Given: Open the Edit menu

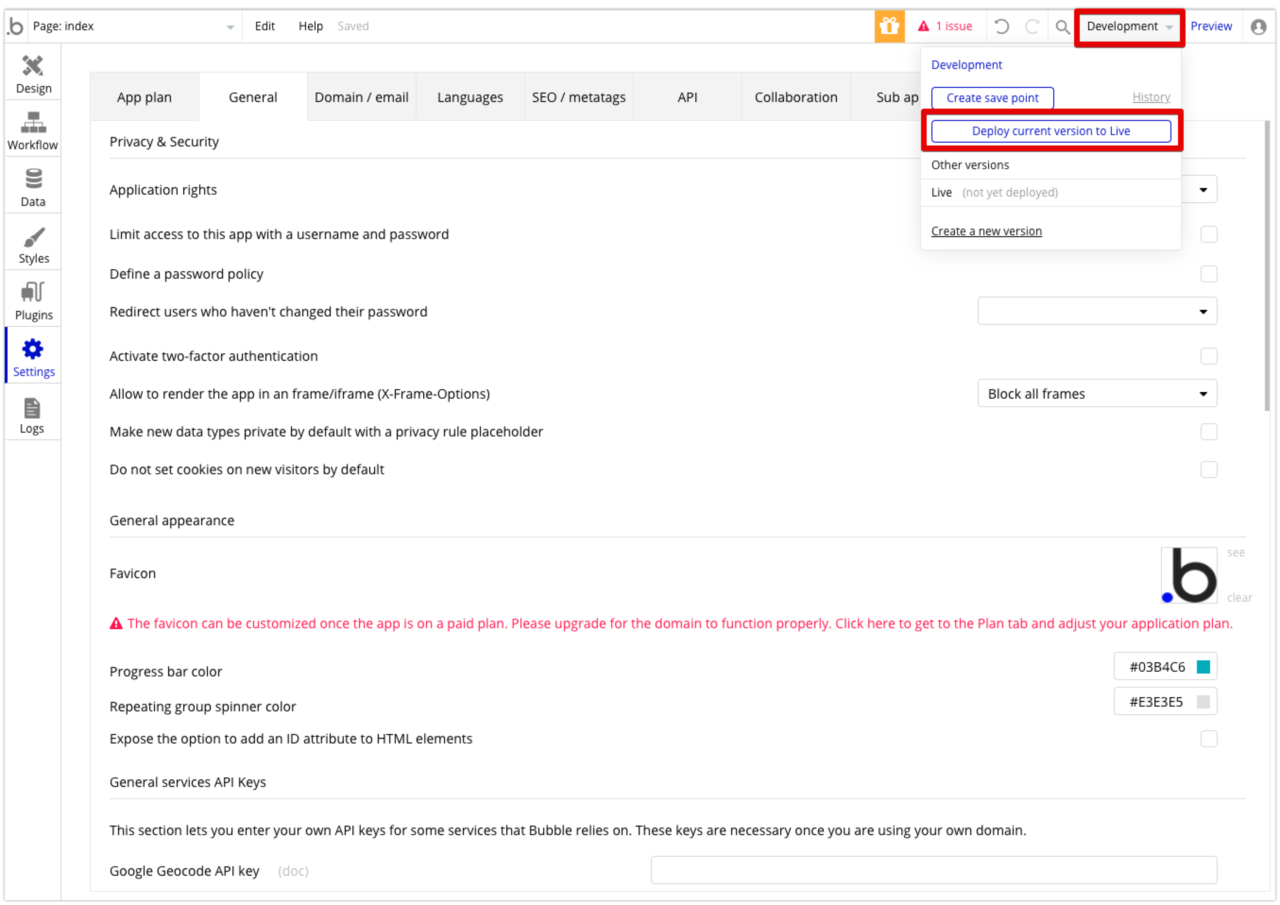Looking at the screenshot, I should click(265, 27).
